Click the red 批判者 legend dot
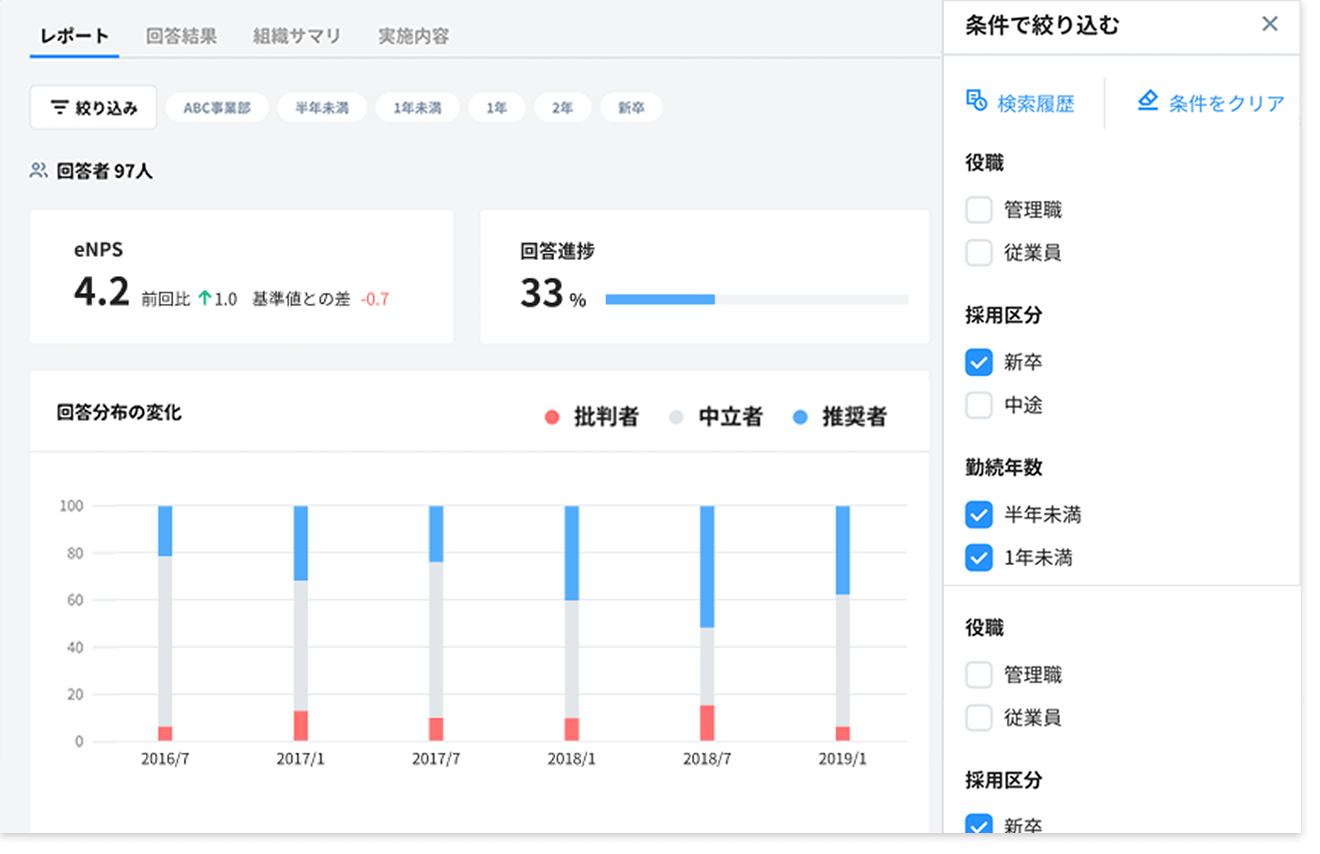Viewport: 1320px width, 854px height. point(552,418)
